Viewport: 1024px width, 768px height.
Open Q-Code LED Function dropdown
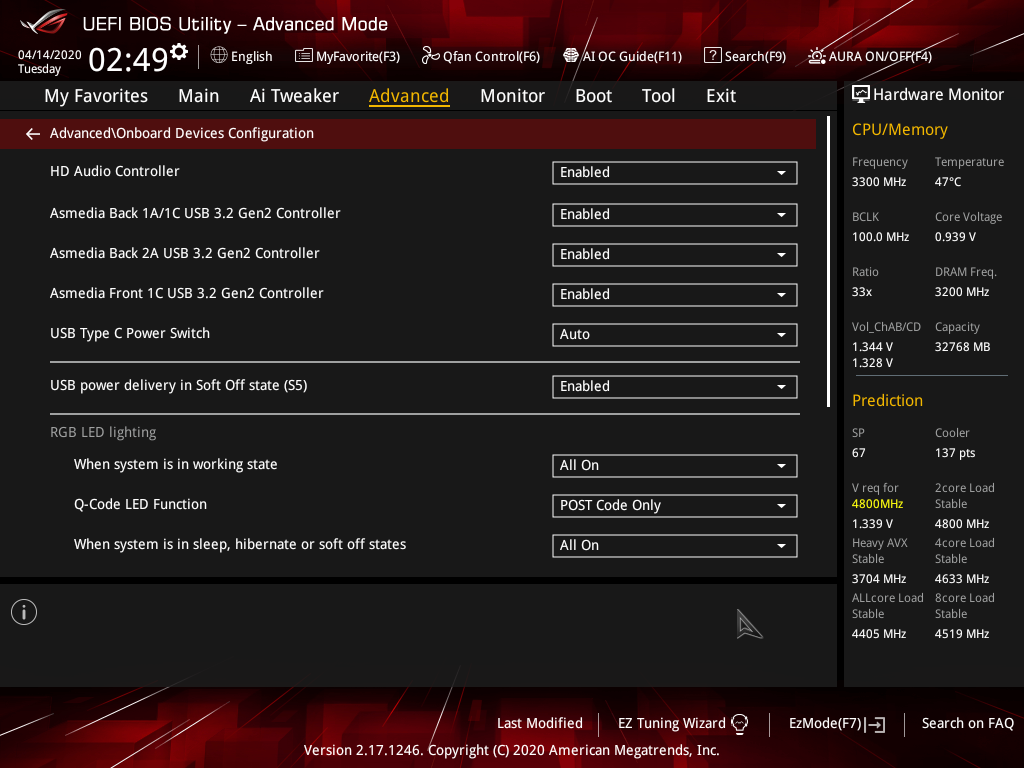tap(675, 505)
